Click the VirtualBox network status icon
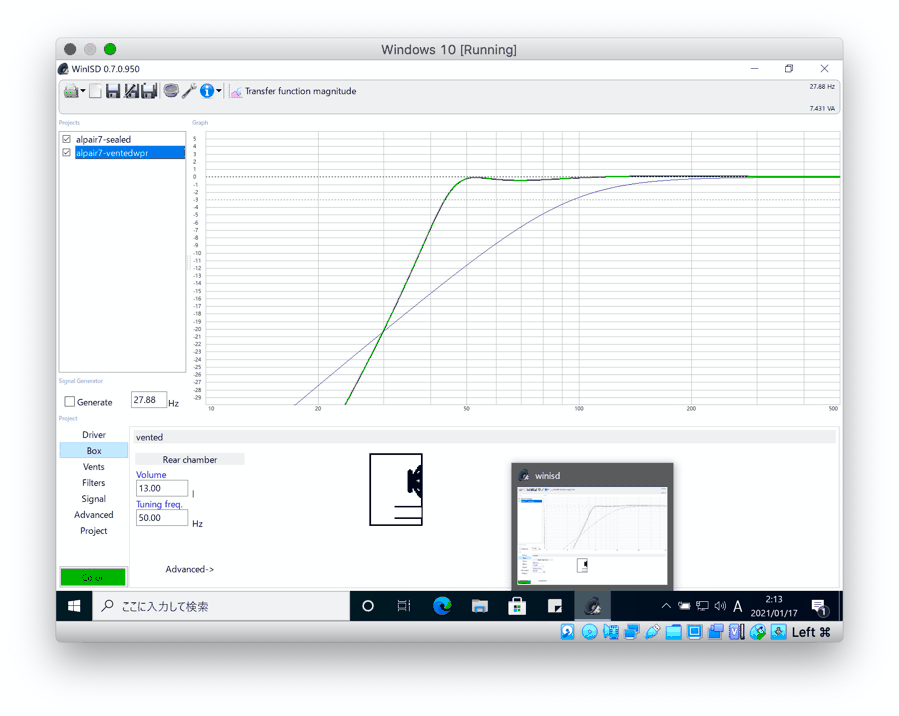The image size is (899, 716). click(x=631, y=632)
